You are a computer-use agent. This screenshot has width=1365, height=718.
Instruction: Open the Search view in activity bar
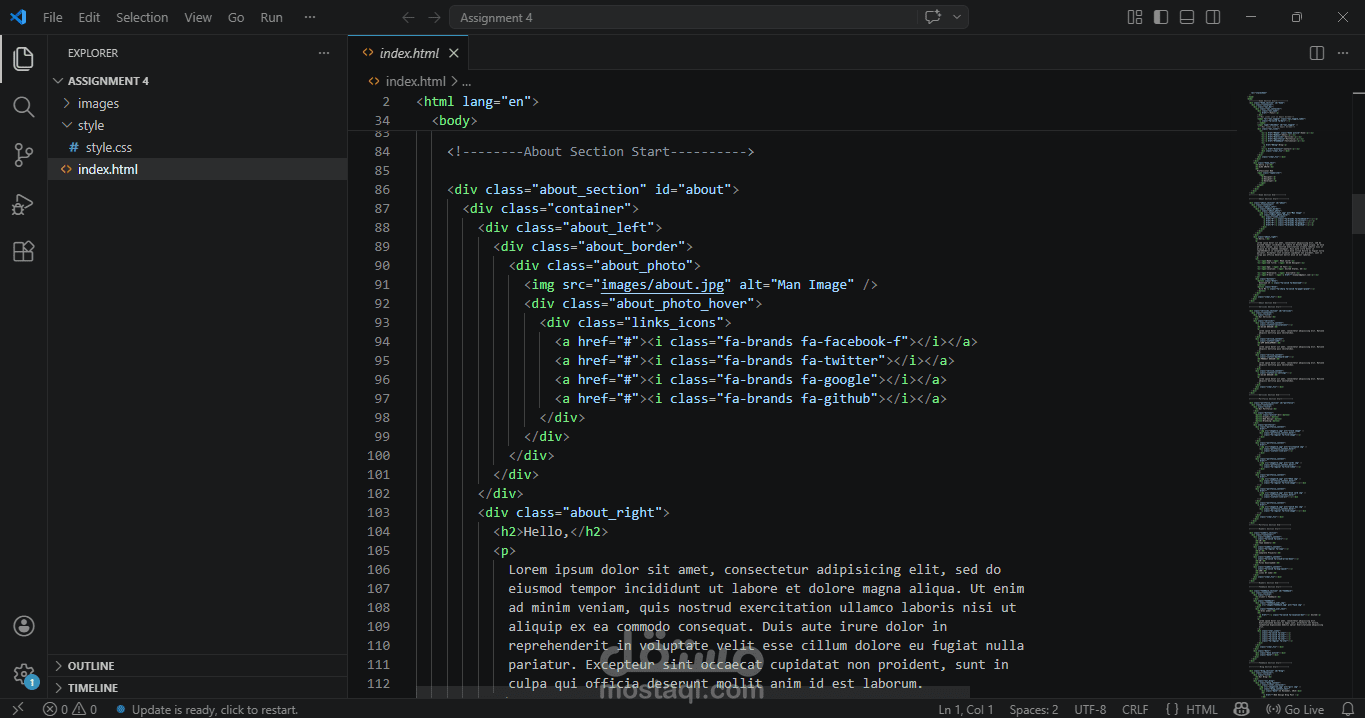click(23, 106)
